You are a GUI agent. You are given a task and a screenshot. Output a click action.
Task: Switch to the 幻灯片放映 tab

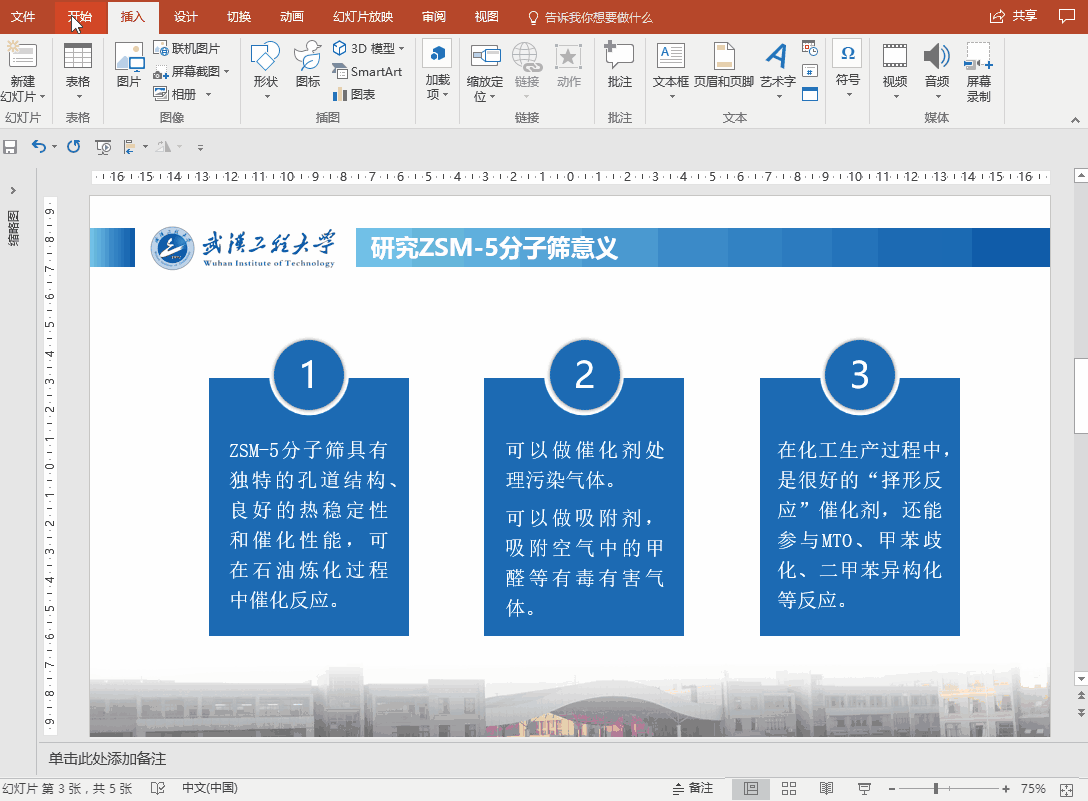pyautogui.click(x=363, y=17)
